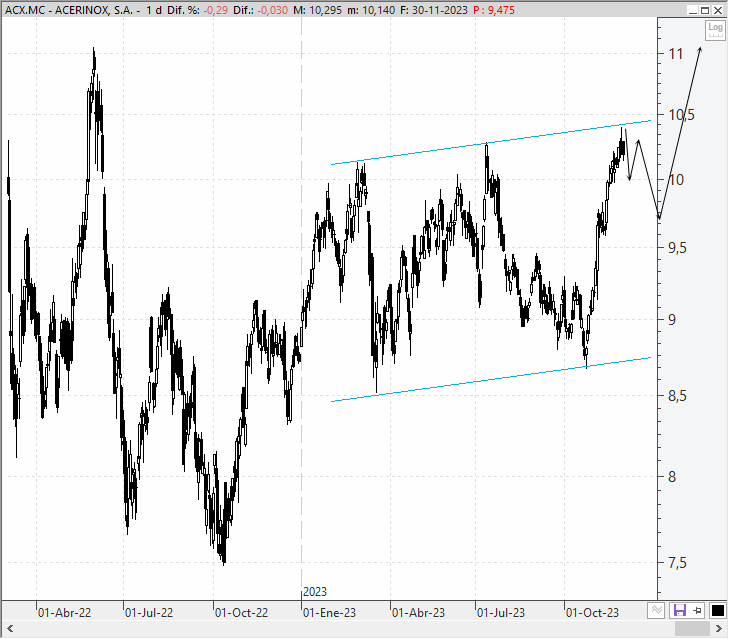Close the ACX.MC chart window
The image size is (729, 639).
click(718, 10)
